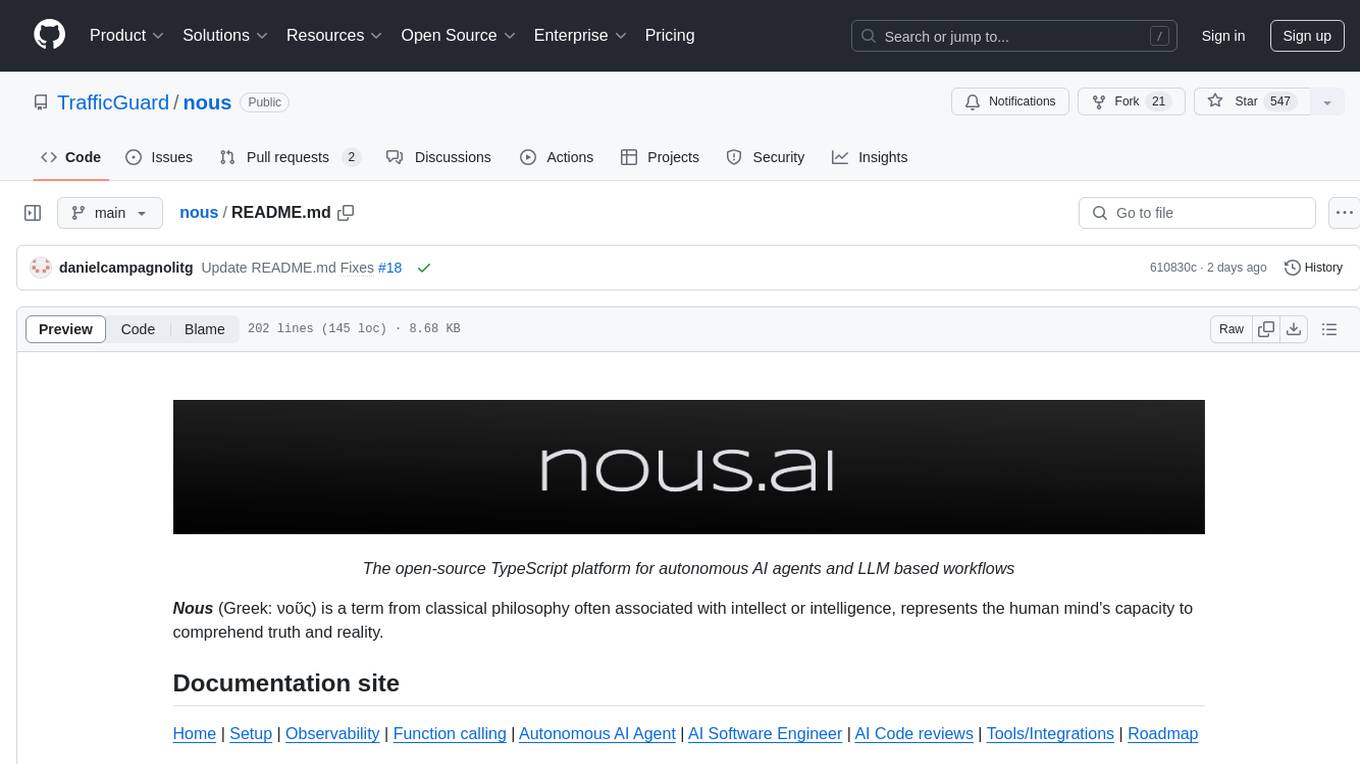Open commit 610830c
Image resolution: width=1360 pixels, height=764 pixels.
click(x=1173, y=268)
